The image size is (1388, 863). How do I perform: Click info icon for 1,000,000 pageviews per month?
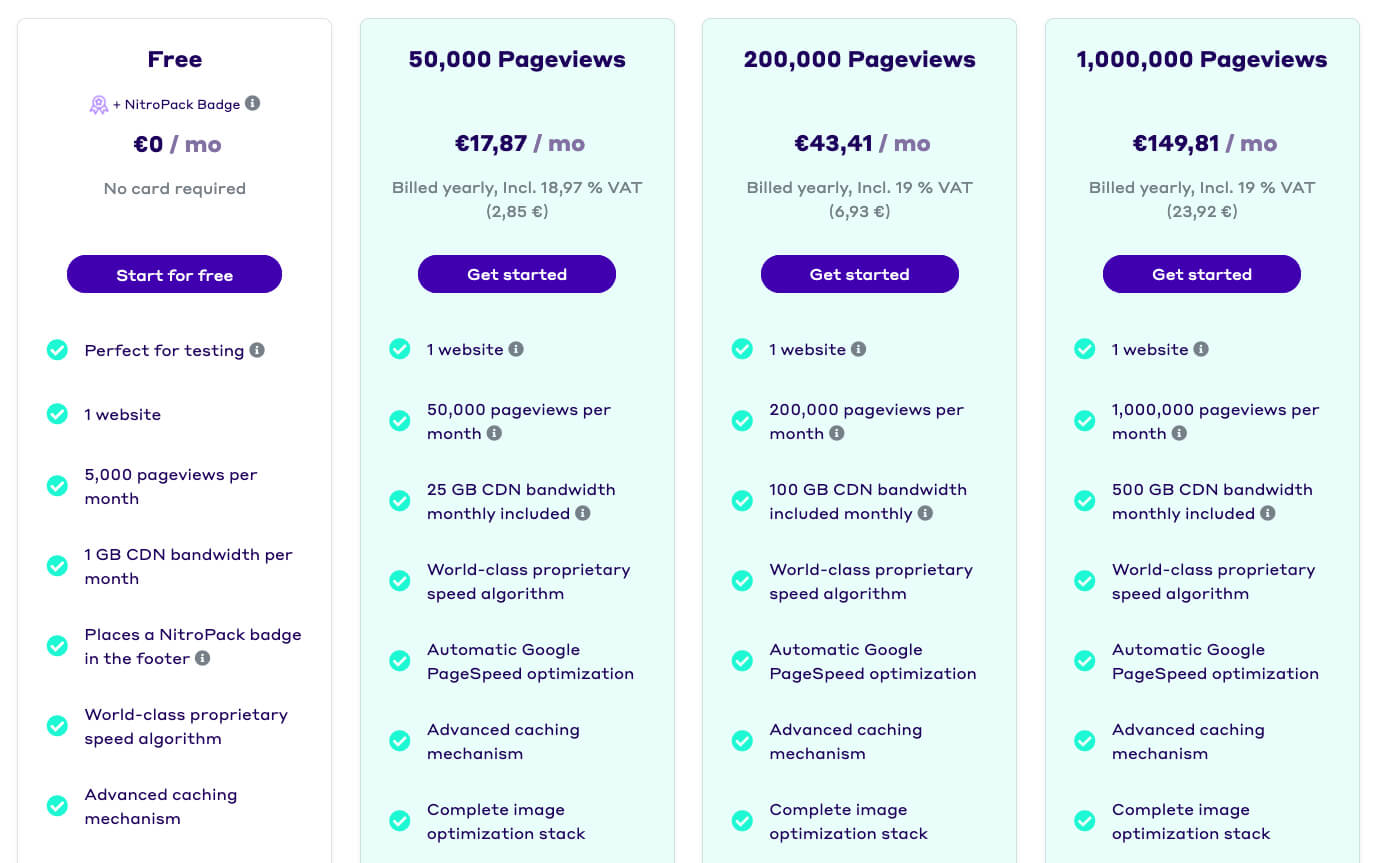click(x=1179, y=433)
